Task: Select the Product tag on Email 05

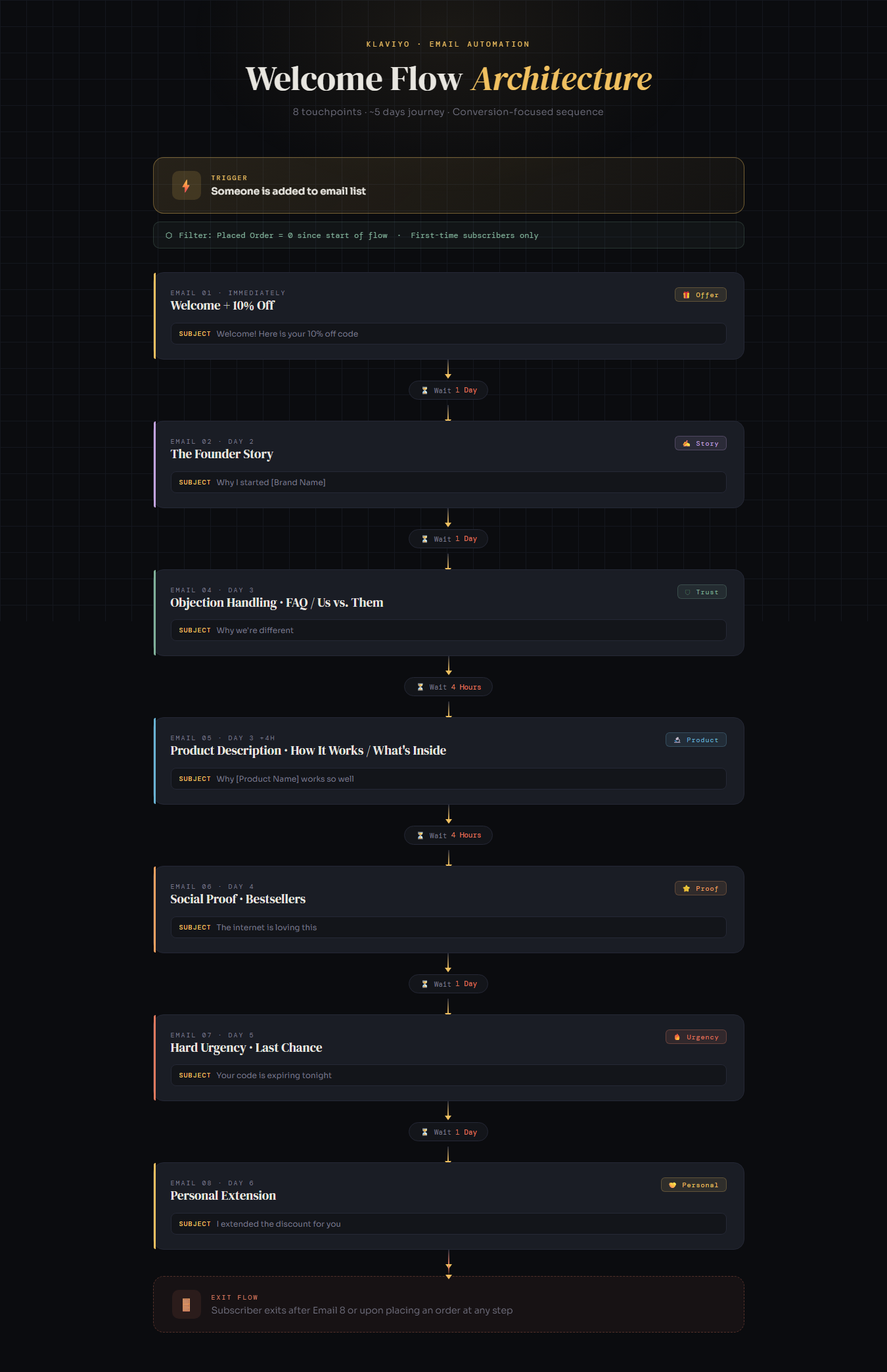Action: click(696, 740)
